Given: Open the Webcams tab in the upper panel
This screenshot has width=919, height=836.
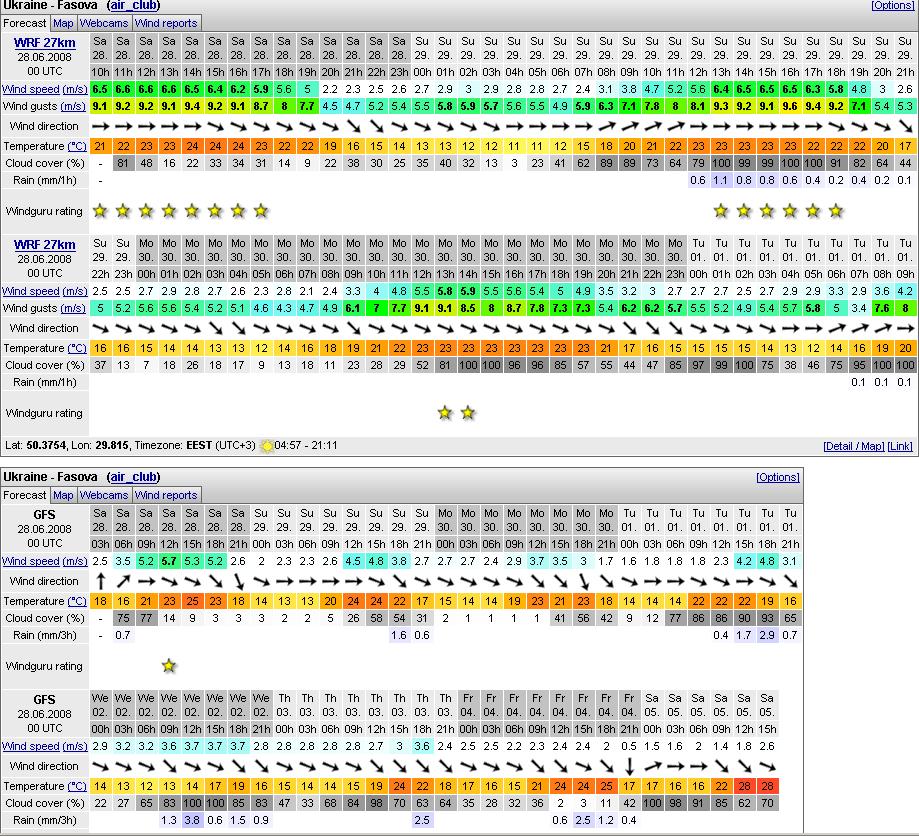Looking at the screenshot, I should (x=103, y=22).
